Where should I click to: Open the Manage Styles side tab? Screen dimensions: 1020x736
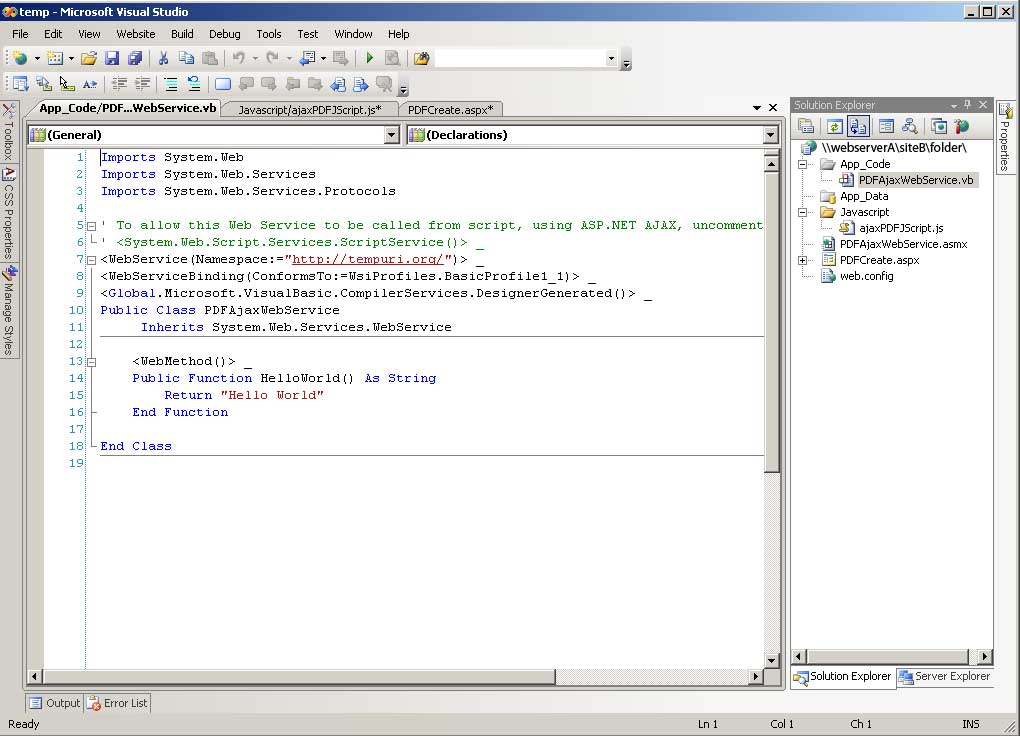point(8,310)
